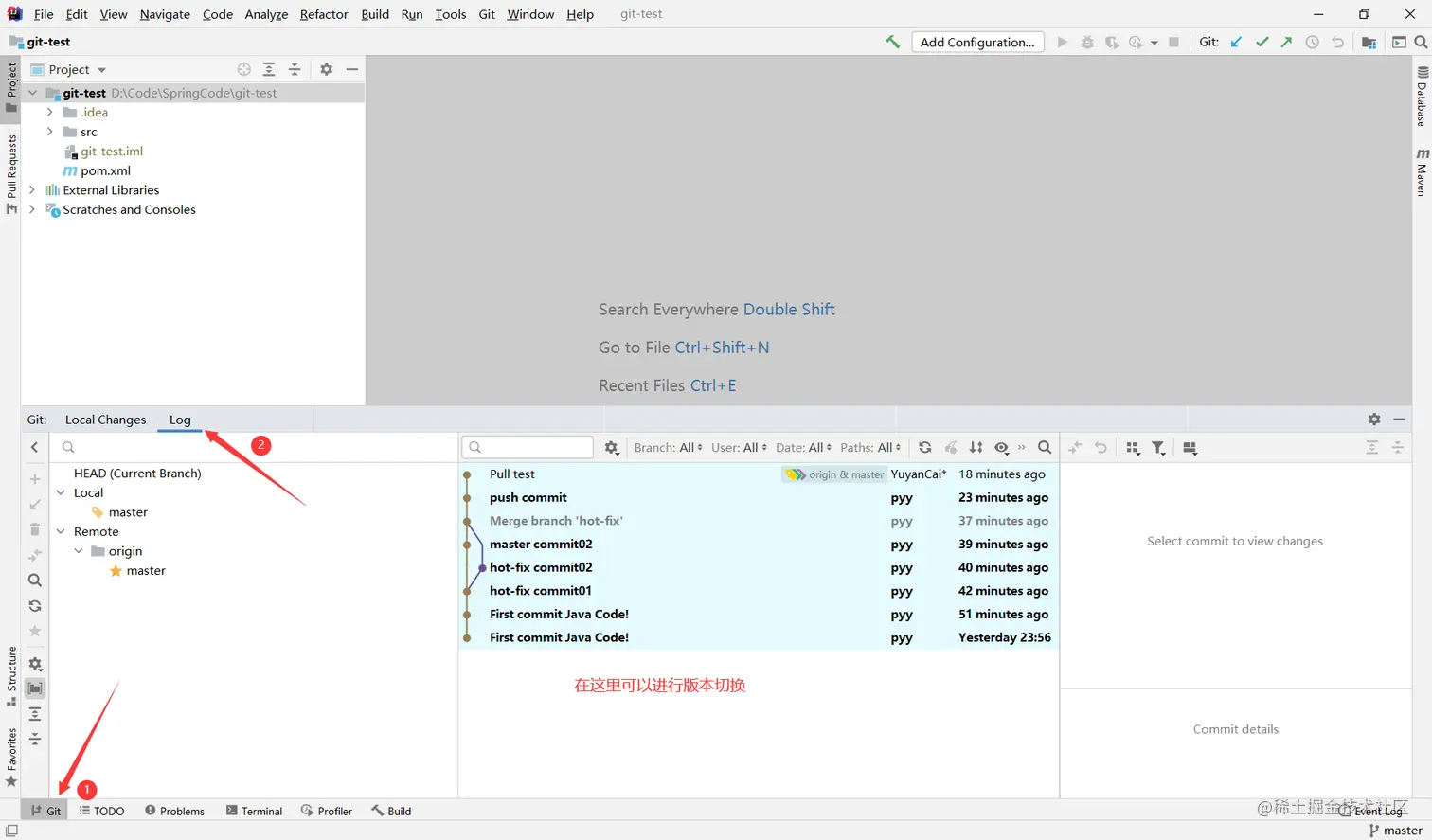This screenshot has height=840, width=1432.
Task: Click Cherry-pick icon in Git log toolbar
Action: (x=951, y=447)
